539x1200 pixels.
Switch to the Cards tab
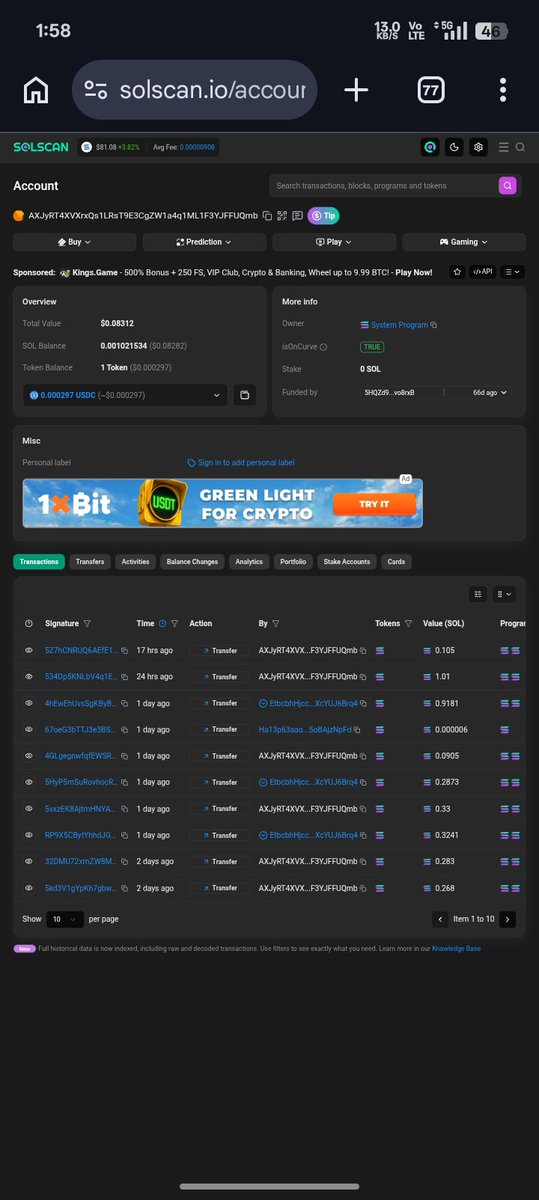point(396,562)
